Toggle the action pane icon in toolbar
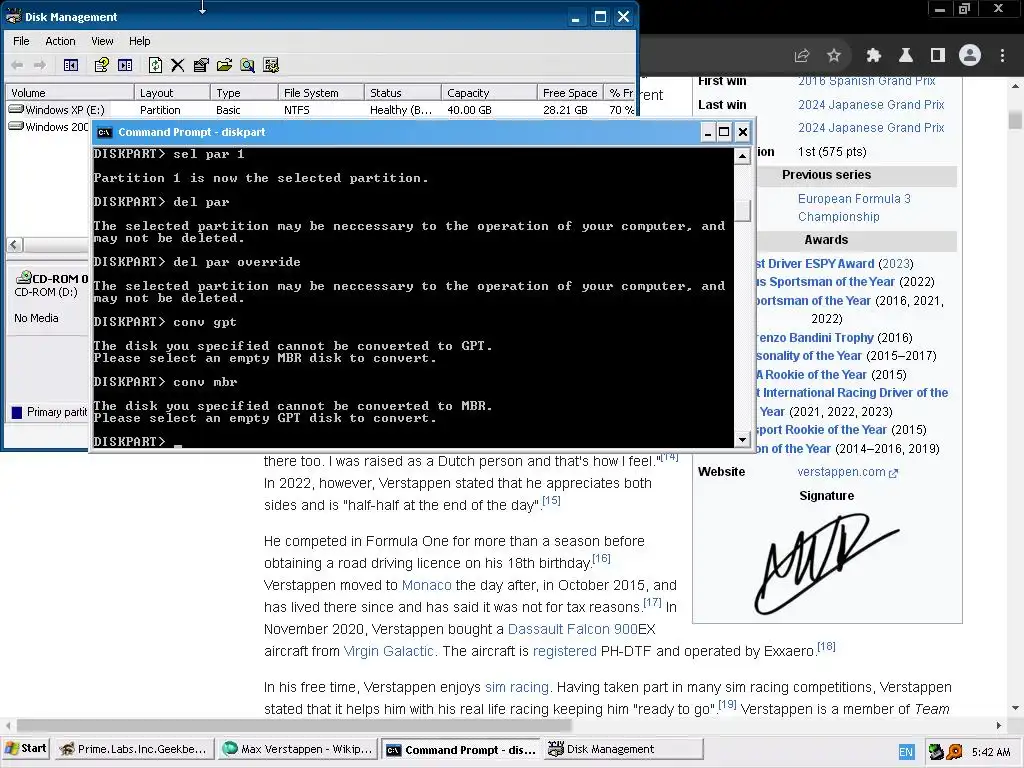 coord(125,65)
